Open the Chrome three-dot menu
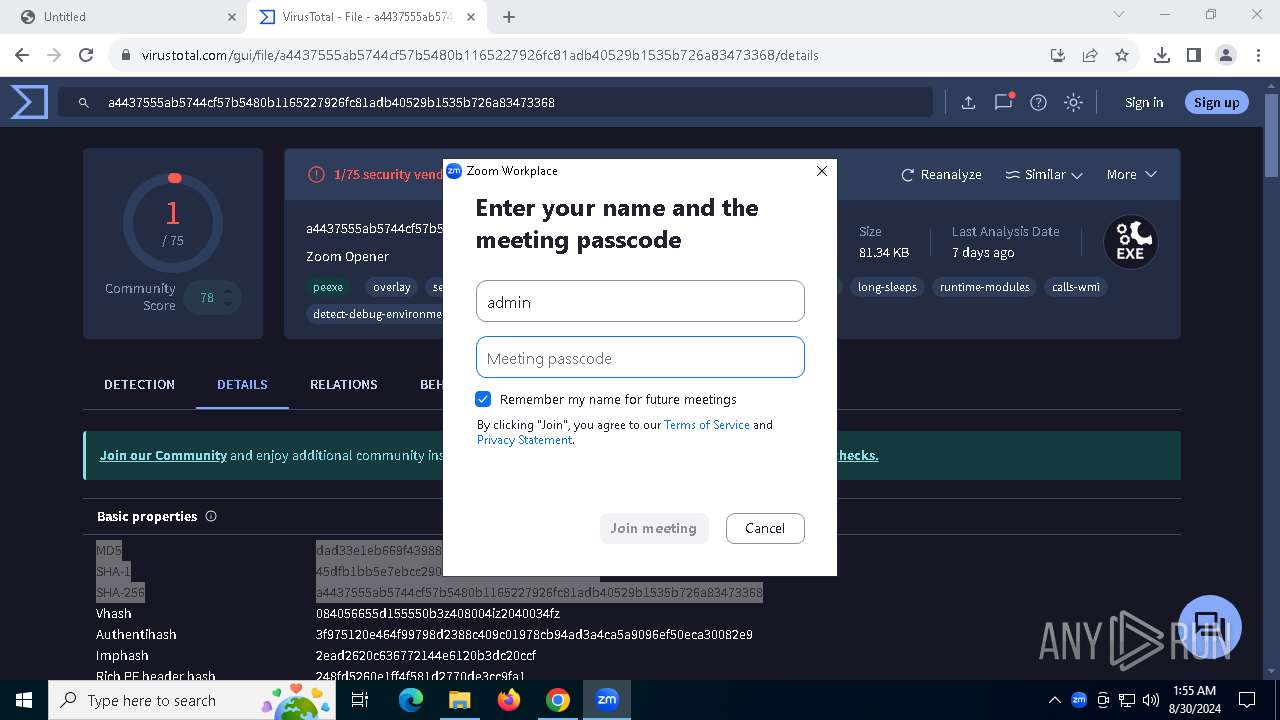The height and width of the screenshot is (720, 1280). (1257, 55)
